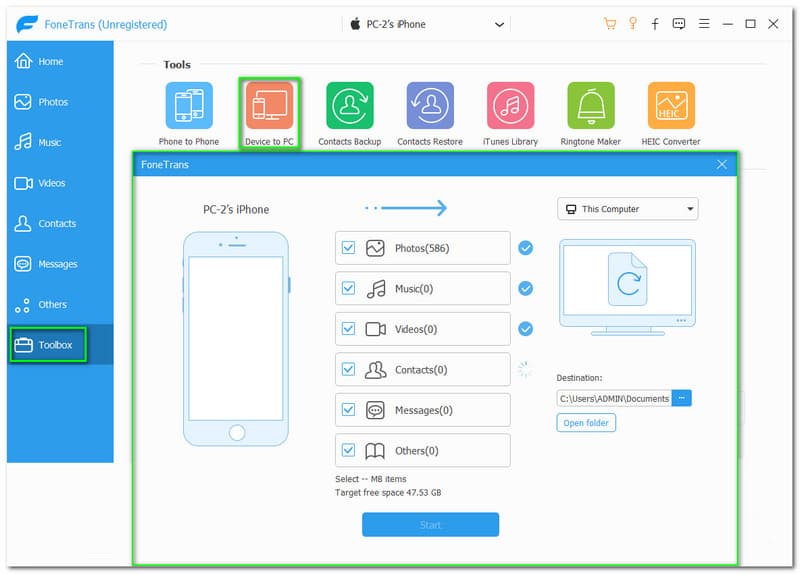The height and width of the screenshot is (574, 800).
Task: Click the iPhone device illustration
Action: [236, 339]
